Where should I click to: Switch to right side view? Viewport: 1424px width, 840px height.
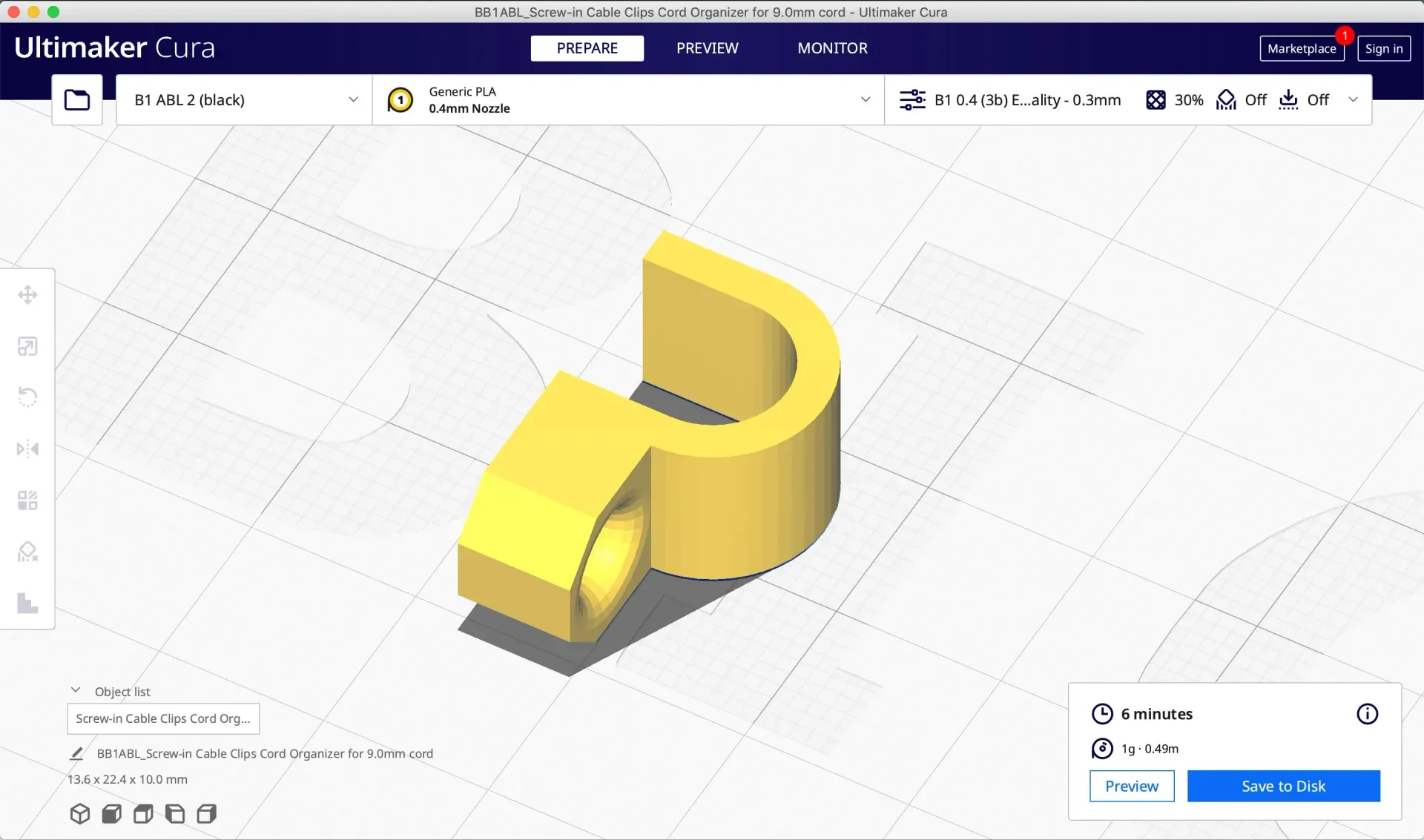tap(207, 814)
